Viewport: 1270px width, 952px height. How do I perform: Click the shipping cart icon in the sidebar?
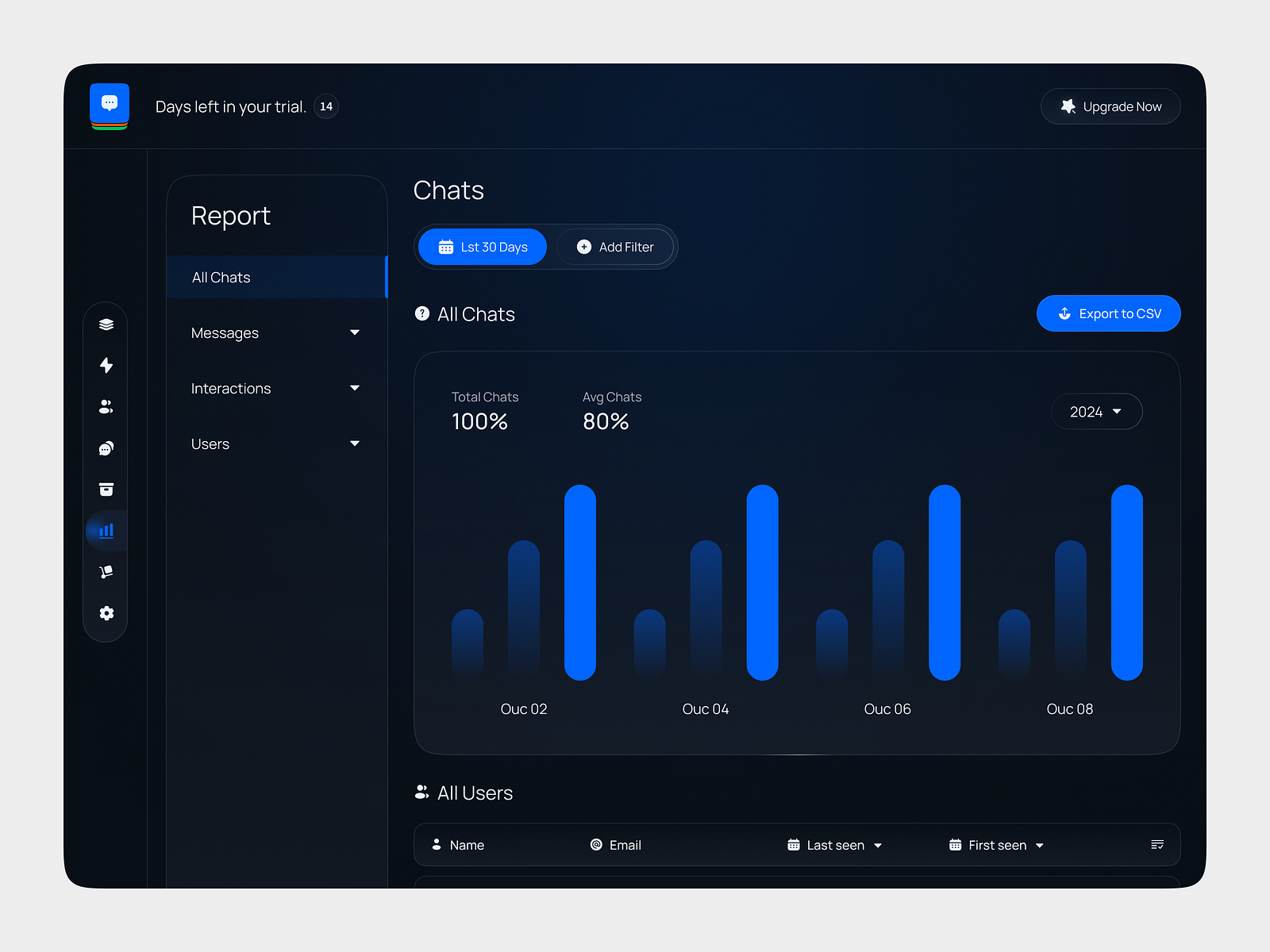(x=106, y=572)
